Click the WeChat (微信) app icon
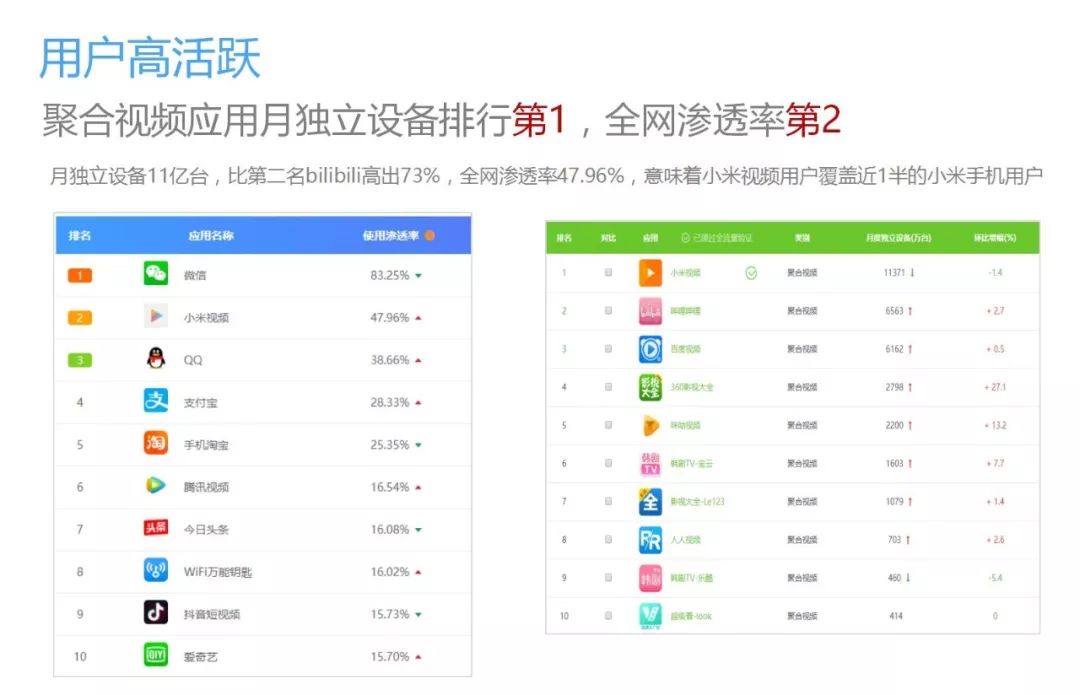This screenshot has width=1080, height=695. (x=155, y=274)
